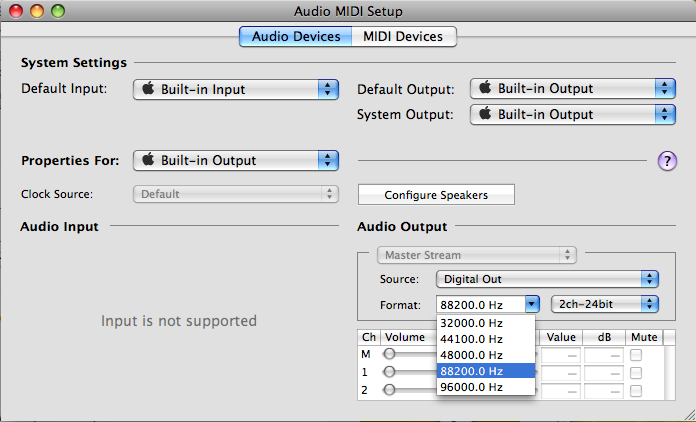696x422 pixels.
Task: Click the master channel M volume slider
Action: pyautogui.click(x=392, y=354)
